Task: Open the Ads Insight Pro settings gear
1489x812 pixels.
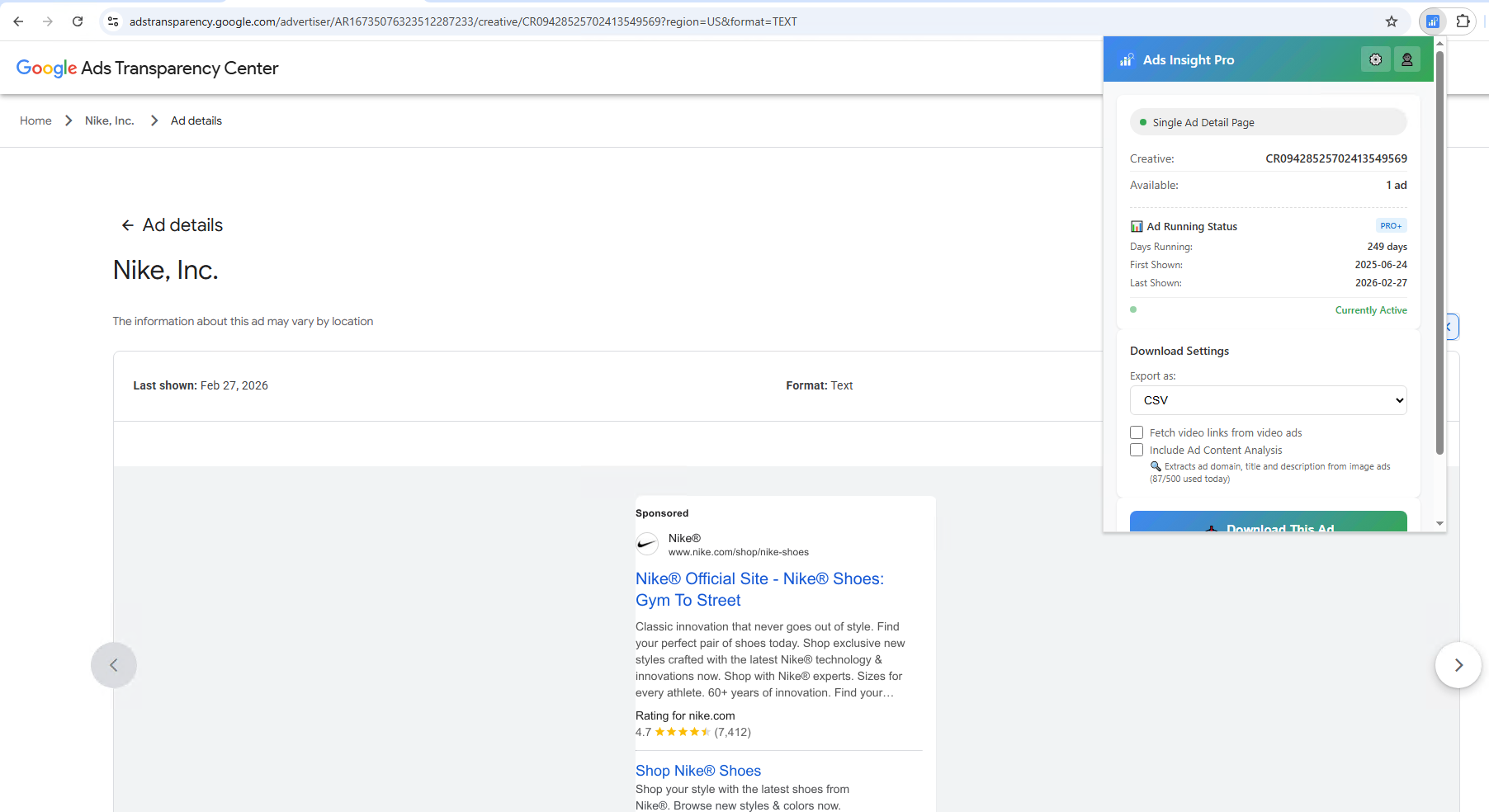Action: coord(1375,59)
